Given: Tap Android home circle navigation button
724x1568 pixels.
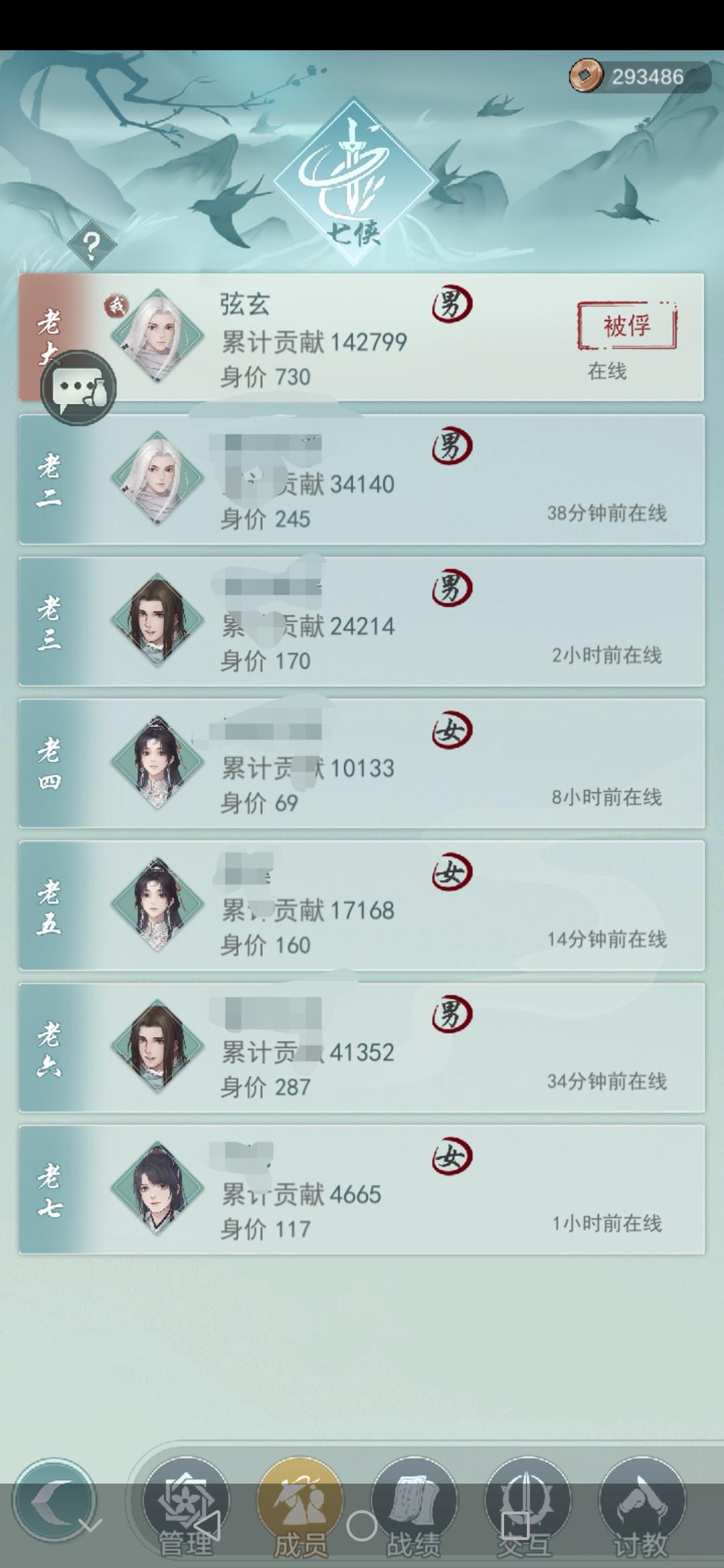Looking at the screenshot, I should pyautogui.click(x=362, y=1526).
